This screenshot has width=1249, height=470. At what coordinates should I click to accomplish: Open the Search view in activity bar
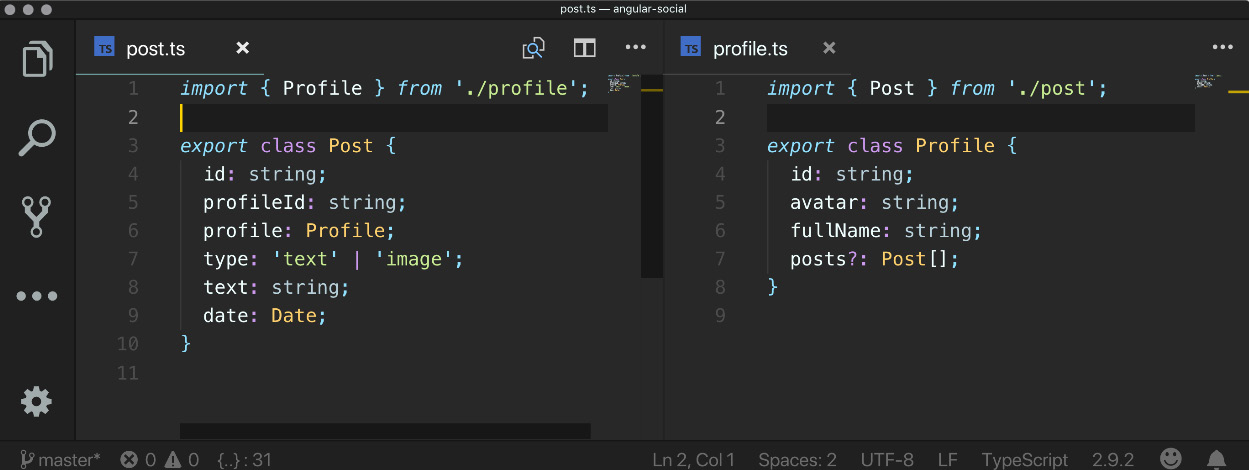[x=37, y=138]
